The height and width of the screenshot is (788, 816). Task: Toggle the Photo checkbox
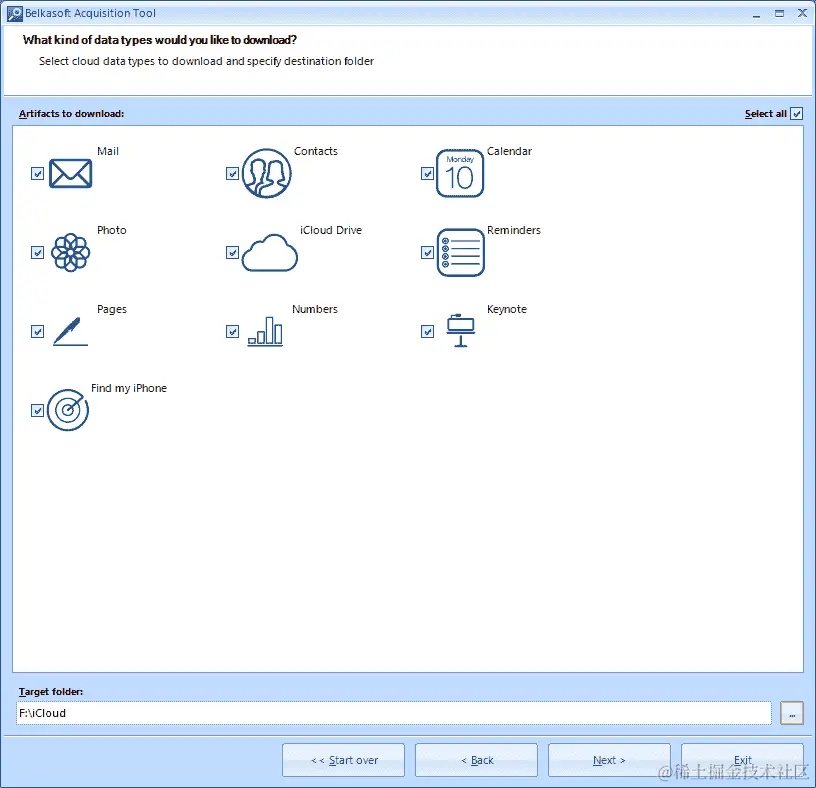tap(37, 252)
